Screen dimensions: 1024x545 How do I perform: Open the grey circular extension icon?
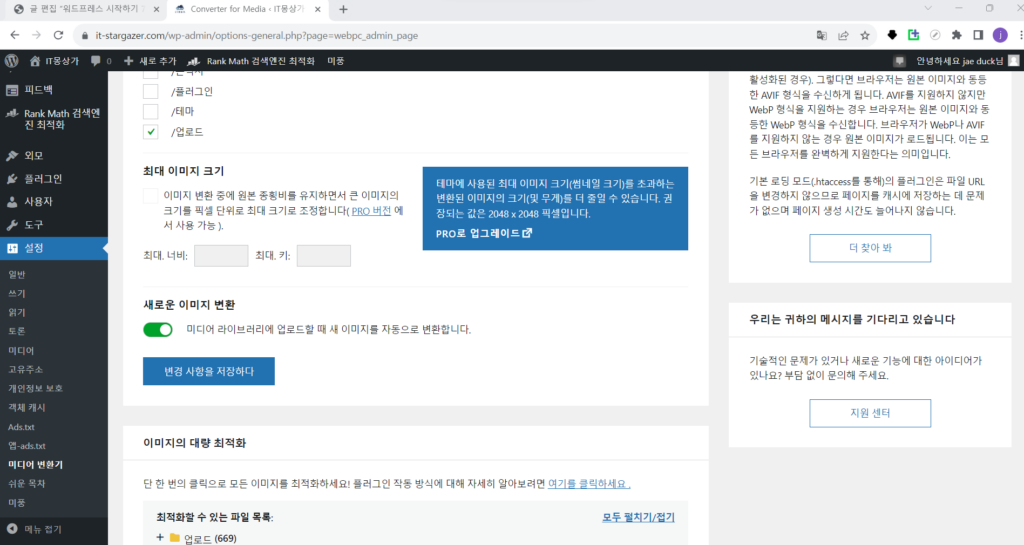tap(935, 35)
